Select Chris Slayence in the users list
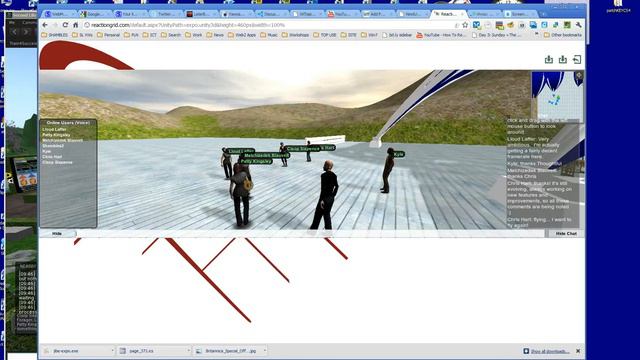The height and width of the screenshot is (360, 640). tap(57, 162)
